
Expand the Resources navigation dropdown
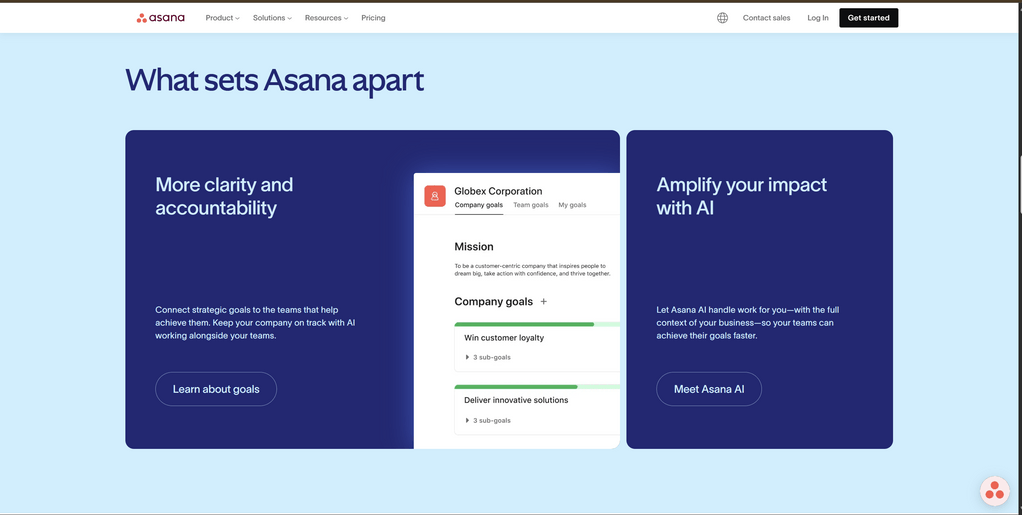(326, 18)
